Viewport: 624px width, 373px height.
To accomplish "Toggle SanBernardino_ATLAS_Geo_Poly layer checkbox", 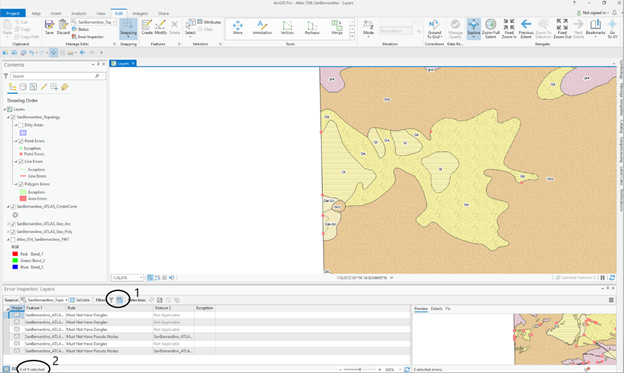I will point(13,232).
